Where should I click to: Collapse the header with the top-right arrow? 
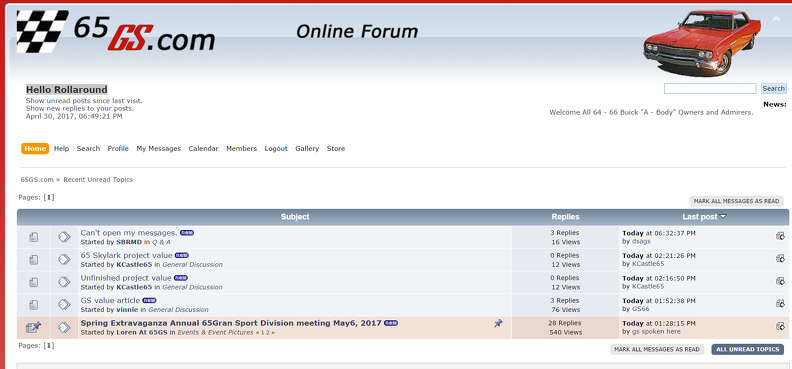(x=776, y=20)
